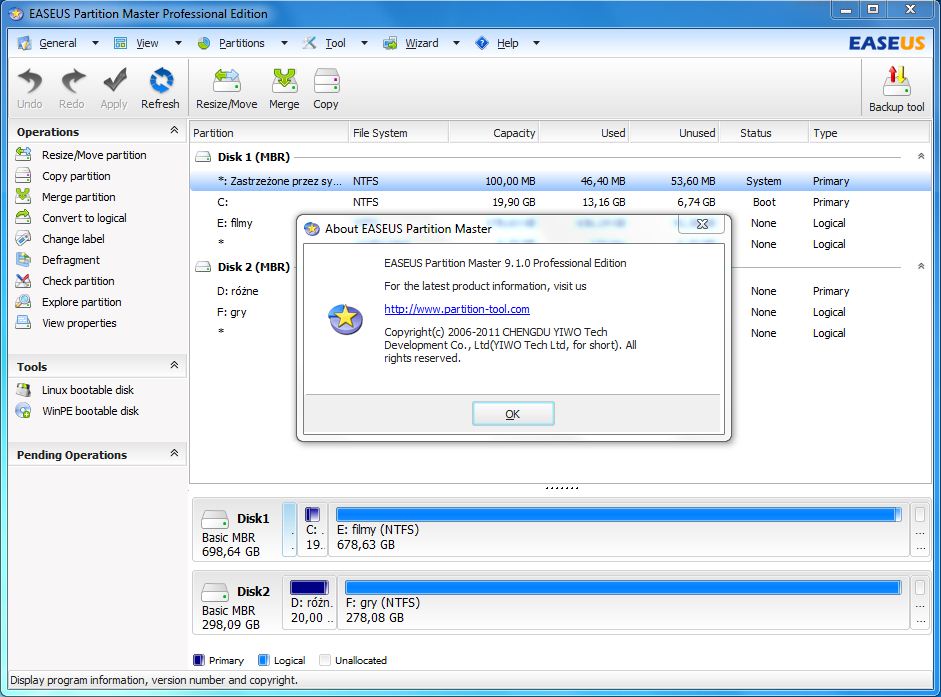Sort by Type column header
Image resolution: width=941 pixels, height=697 pixels.
(869, 133)
